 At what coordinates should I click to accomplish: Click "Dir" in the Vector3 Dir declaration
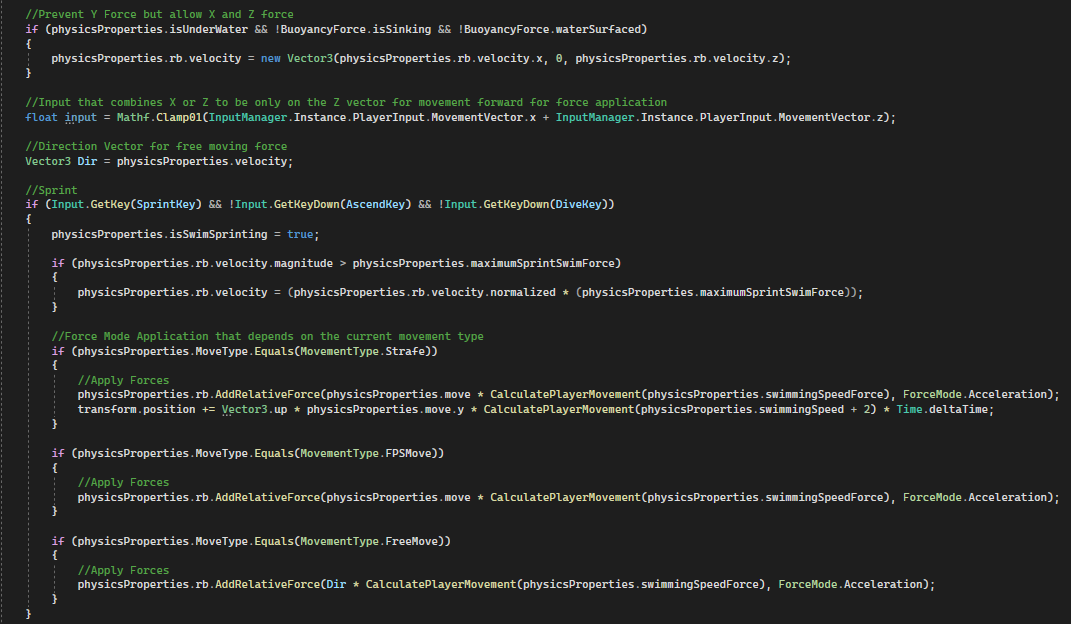(87, 161)
